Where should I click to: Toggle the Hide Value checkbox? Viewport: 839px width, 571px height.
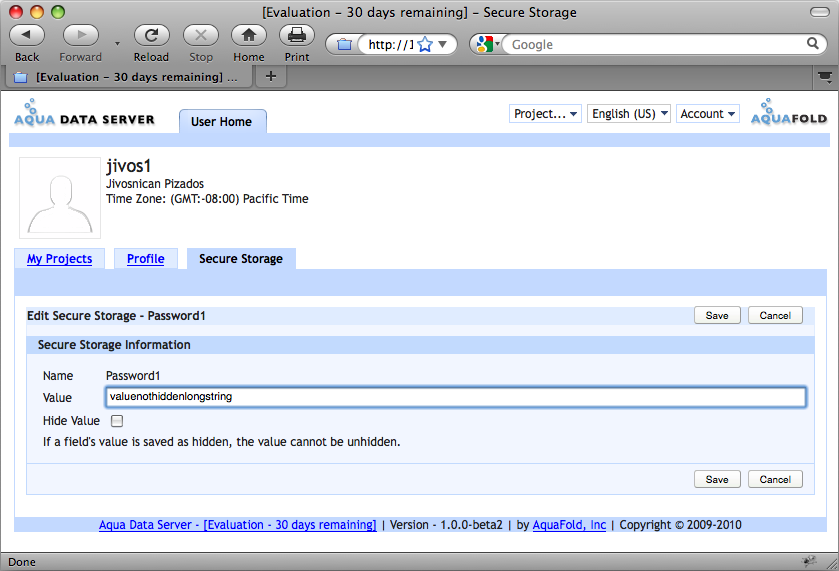[117, 421]
